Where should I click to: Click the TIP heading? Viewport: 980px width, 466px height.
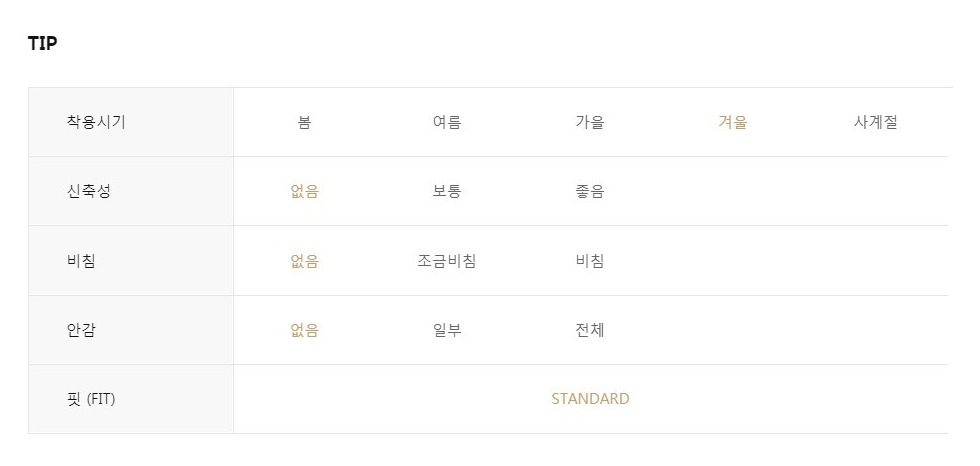pos(42,44)
